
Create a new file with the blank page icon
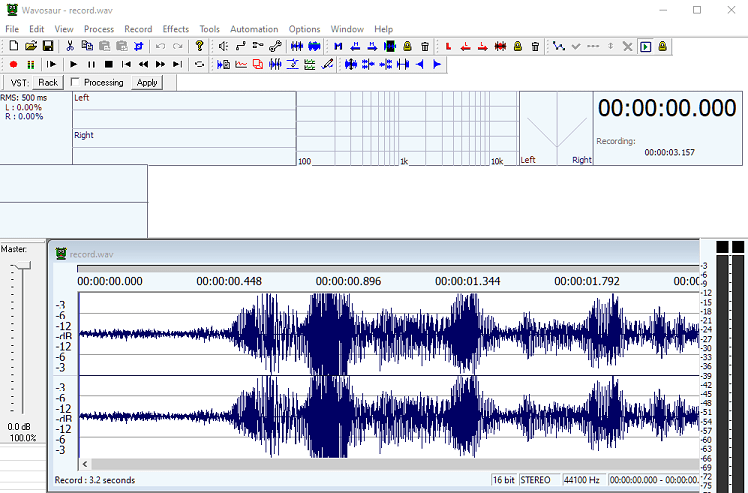click(14, 46)
